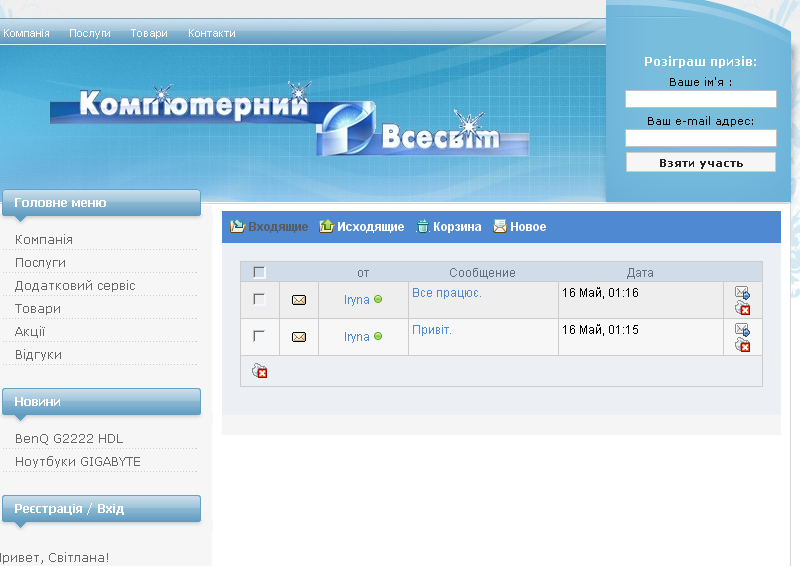Viewport: 800px width, 566px height.
Task: Click the Новое new message icon
Action: pyautogui.click(x=500, y=226)
